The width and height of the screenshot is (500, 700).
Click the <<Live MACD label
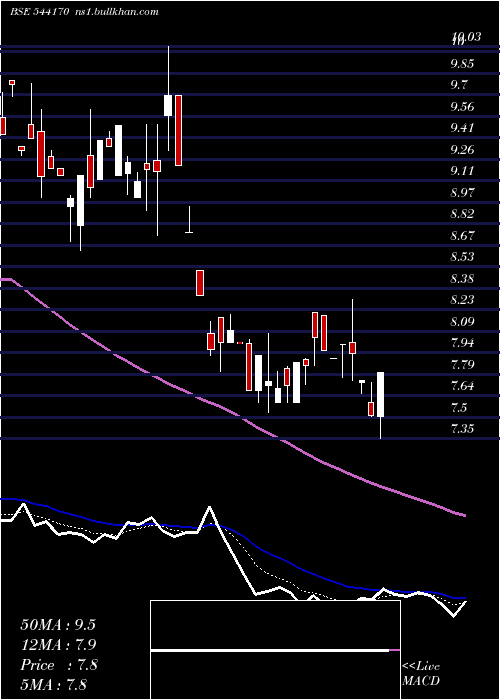click(421, 673)
